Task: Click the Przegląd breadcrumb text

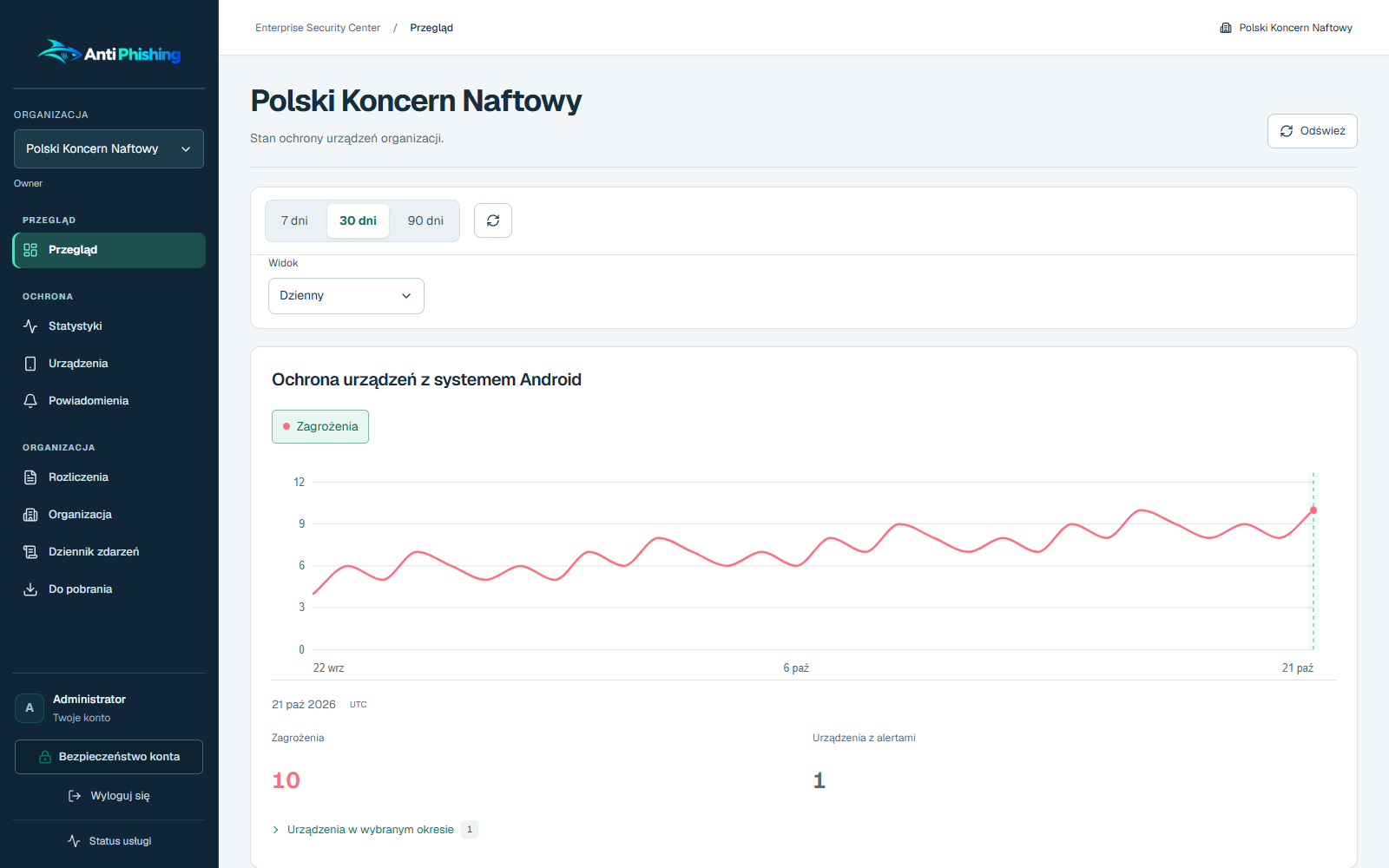Action: click(x=431, y=28)
